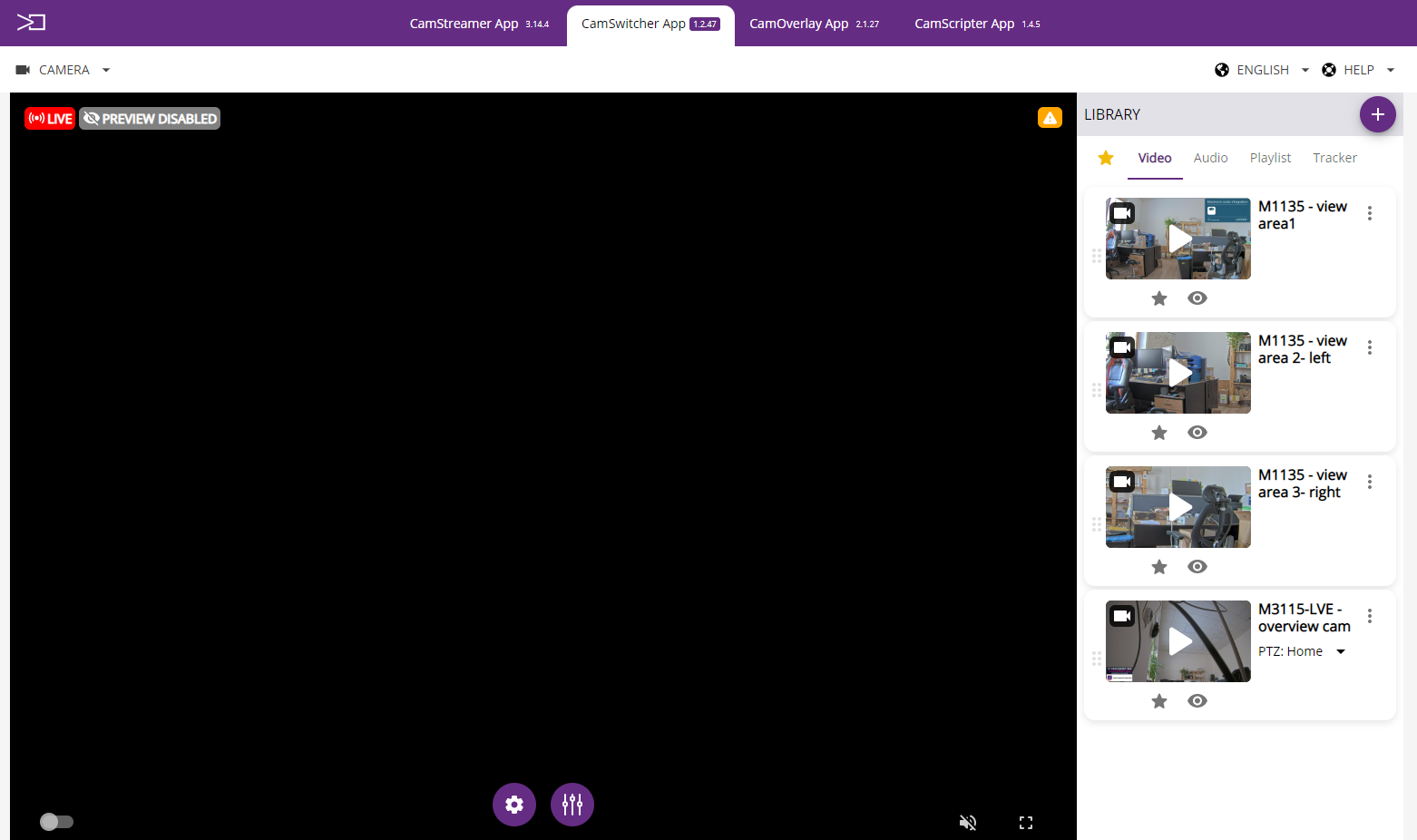Image resolution: width=1417 pixels, height=840 pixels.
Task: Click the red LIVE badge
Action: (50, 119)
